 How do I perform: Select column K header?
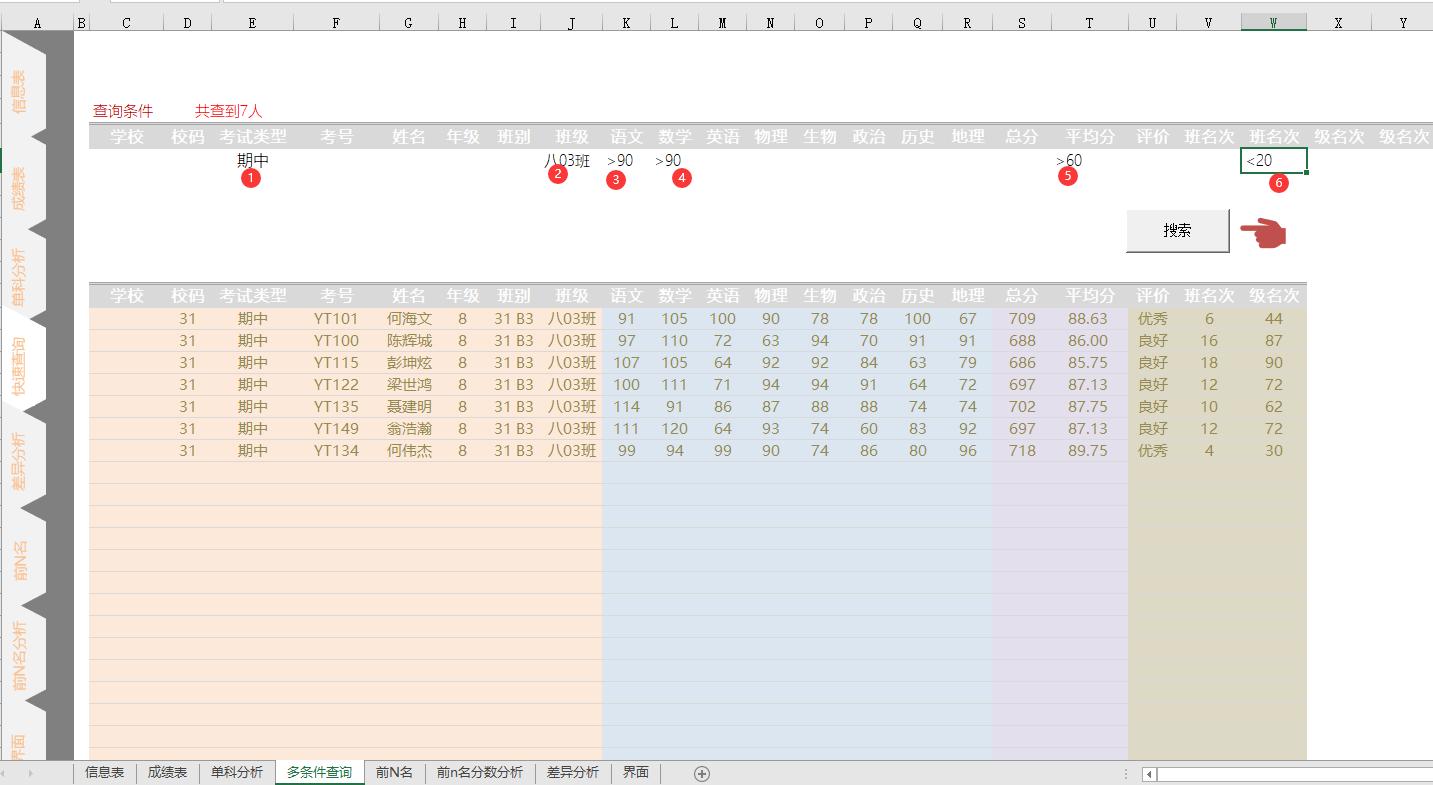626,22
